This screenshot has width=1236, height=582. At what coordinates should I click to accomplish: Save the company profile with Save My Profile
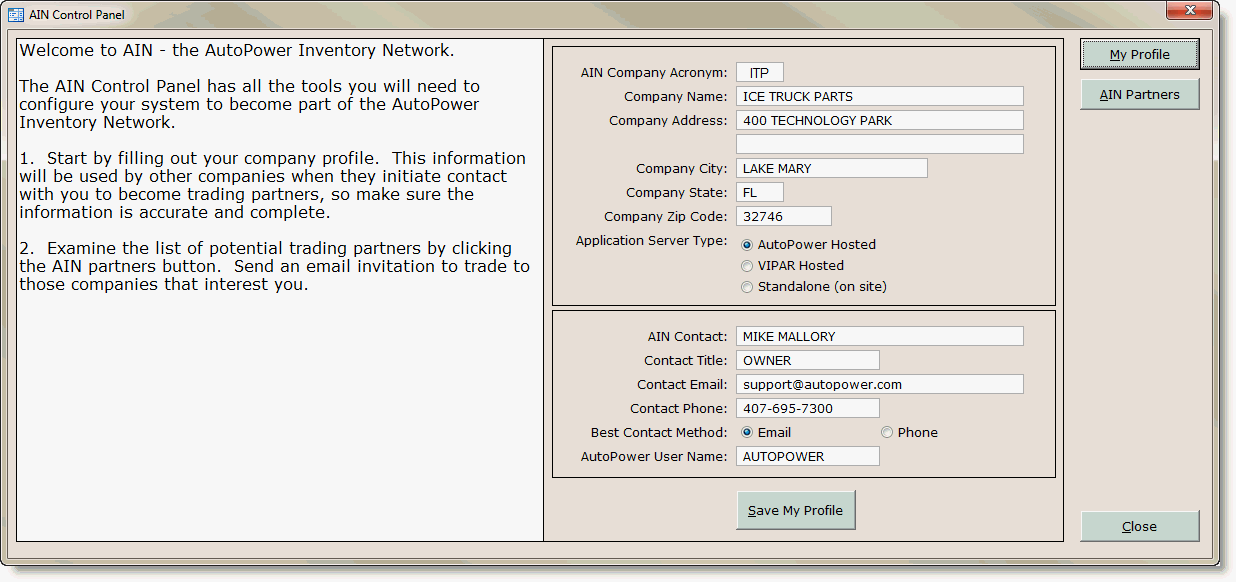click(796, 510)
